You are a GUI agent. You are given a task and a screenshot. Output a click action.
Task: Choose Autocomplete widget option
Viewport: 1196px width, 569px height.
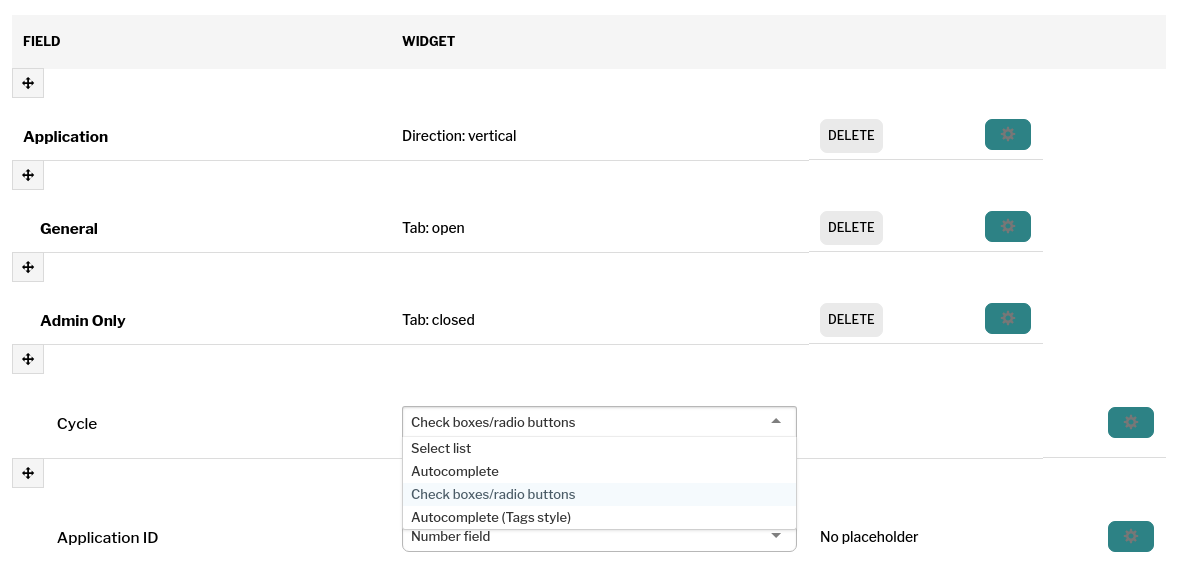click(599, 471)
